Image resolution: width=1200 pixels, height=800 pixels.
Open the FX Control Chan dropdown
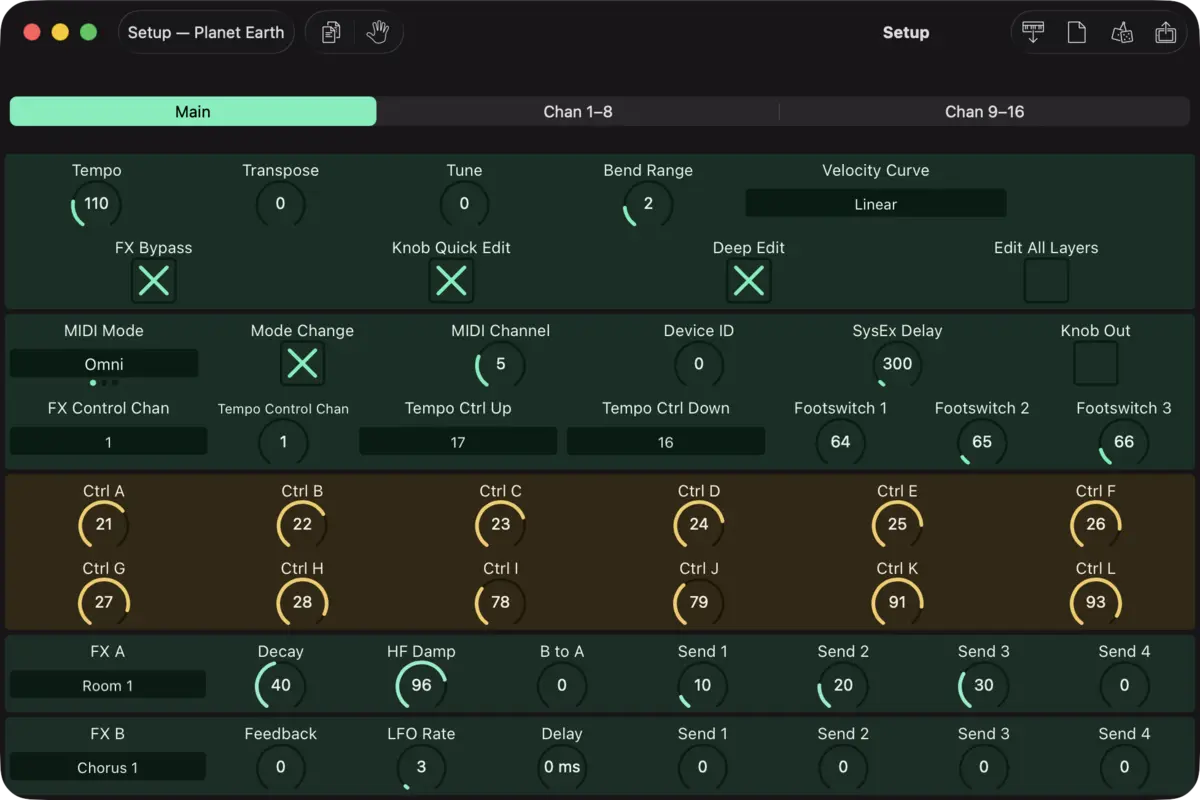click(108, 442)
